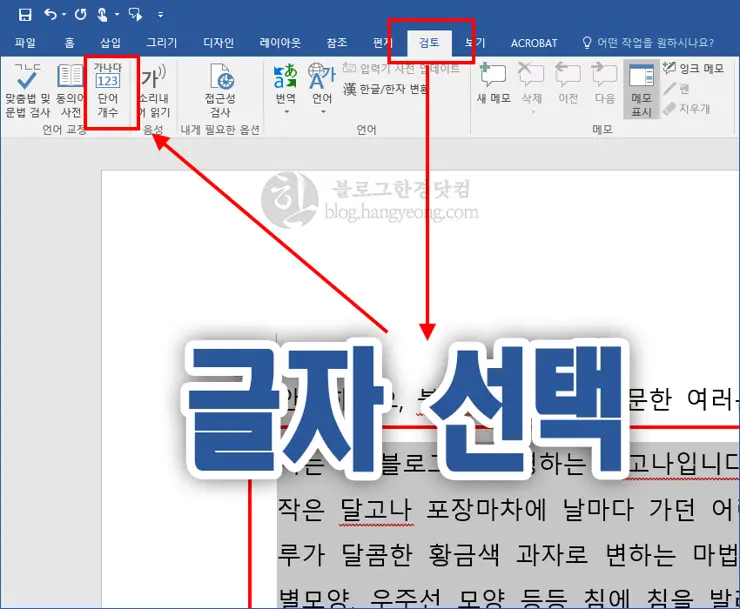
Task: Click 잉크 메모 ink comment
Action: 693,68
